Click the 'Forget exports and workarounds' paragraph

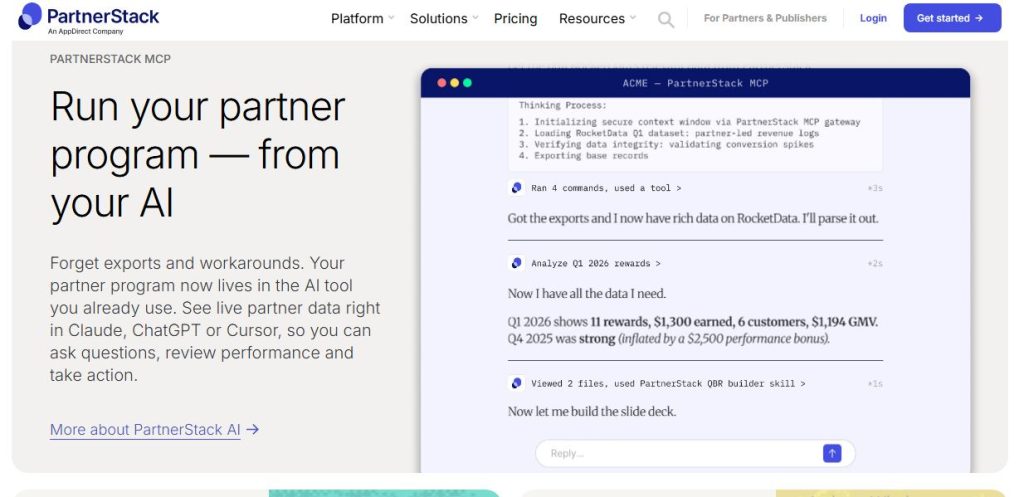pos(215,319)
